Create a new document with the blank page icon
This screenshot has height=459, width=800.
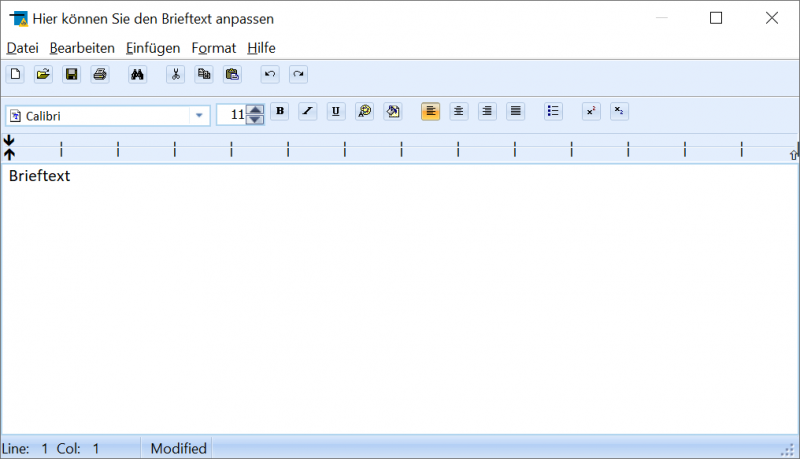[15, 74]
